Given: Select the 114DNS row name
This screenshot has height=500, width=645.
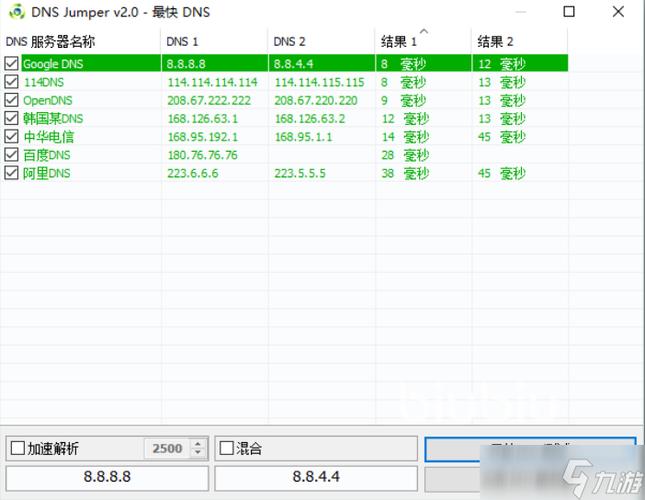Looking at the screenshot, I should (44, 82).
